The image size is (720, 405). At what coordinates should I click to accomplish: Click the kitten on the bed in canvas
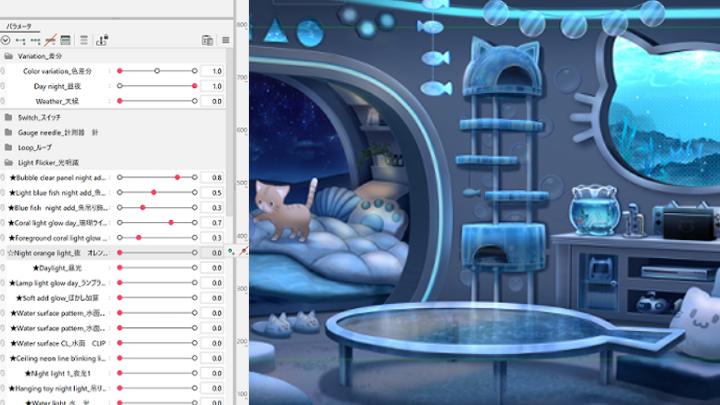pos(286,209)
